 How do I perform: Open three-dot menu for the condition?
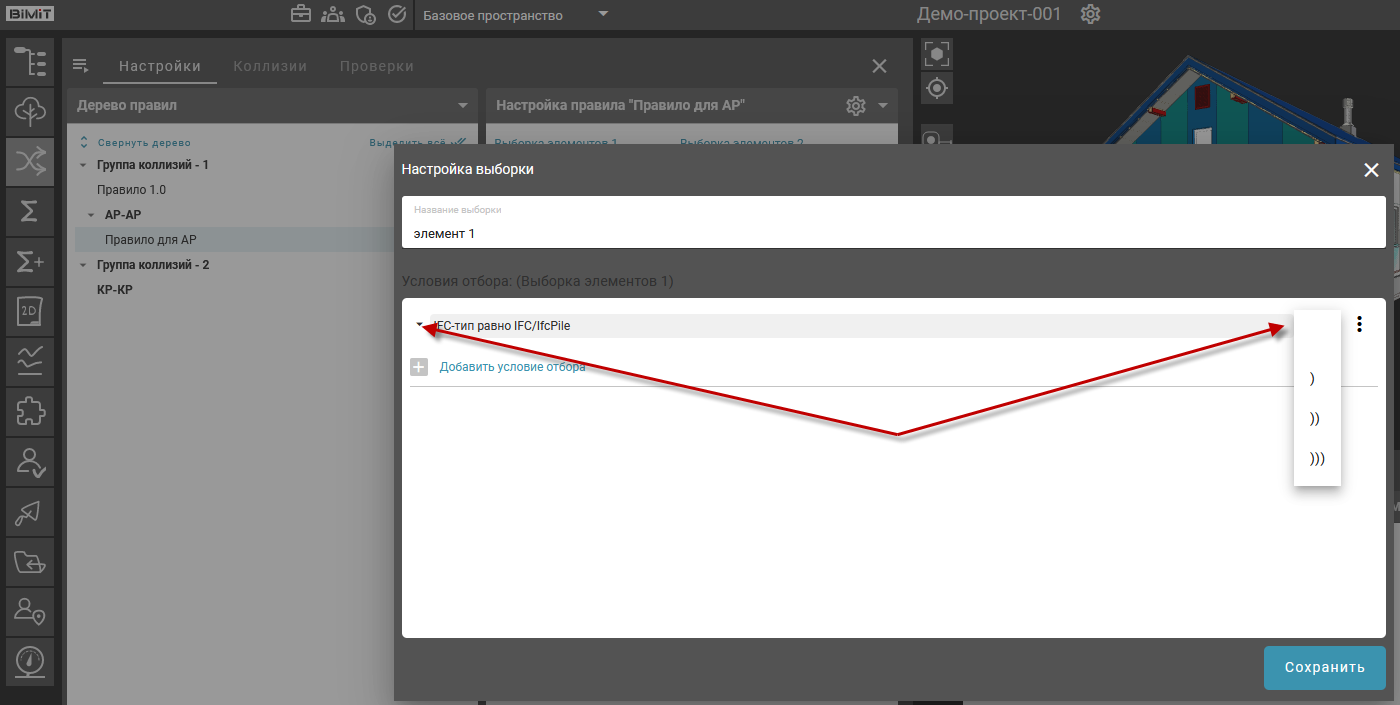(x=1359, y=325)
